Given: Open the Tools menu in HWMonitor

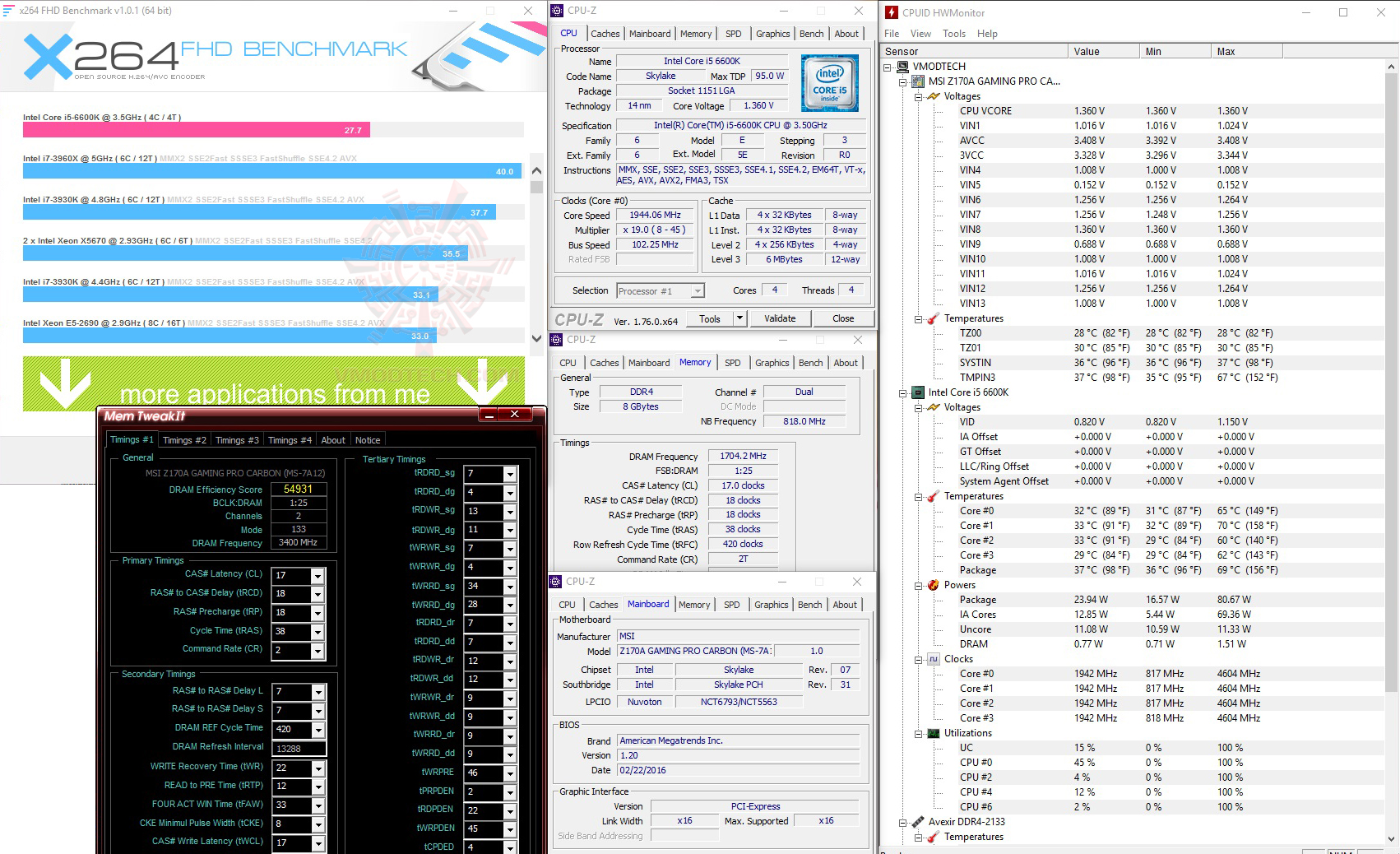Looking at the screenshot, I should [x=954, y=34].
